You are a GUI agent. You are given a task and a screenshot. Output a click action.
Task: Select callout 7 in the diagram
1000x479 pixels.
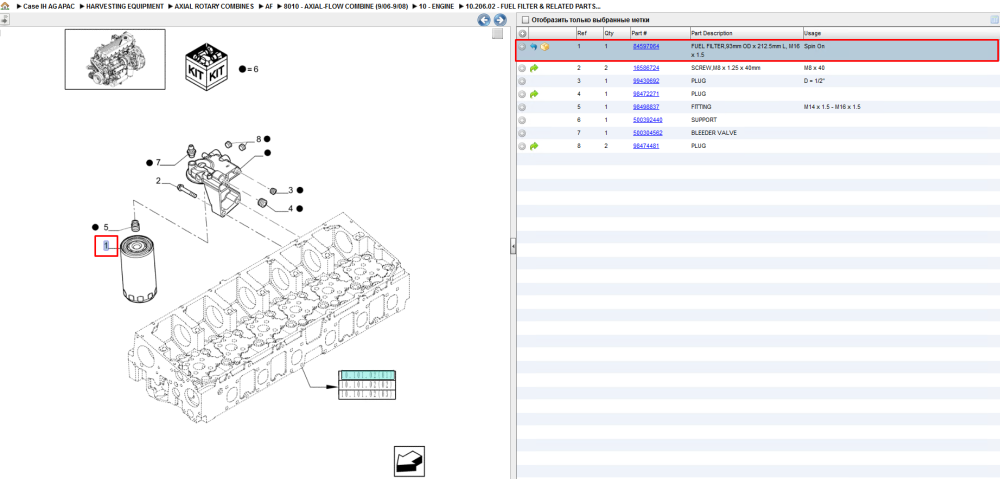click(x=158, y=162)
